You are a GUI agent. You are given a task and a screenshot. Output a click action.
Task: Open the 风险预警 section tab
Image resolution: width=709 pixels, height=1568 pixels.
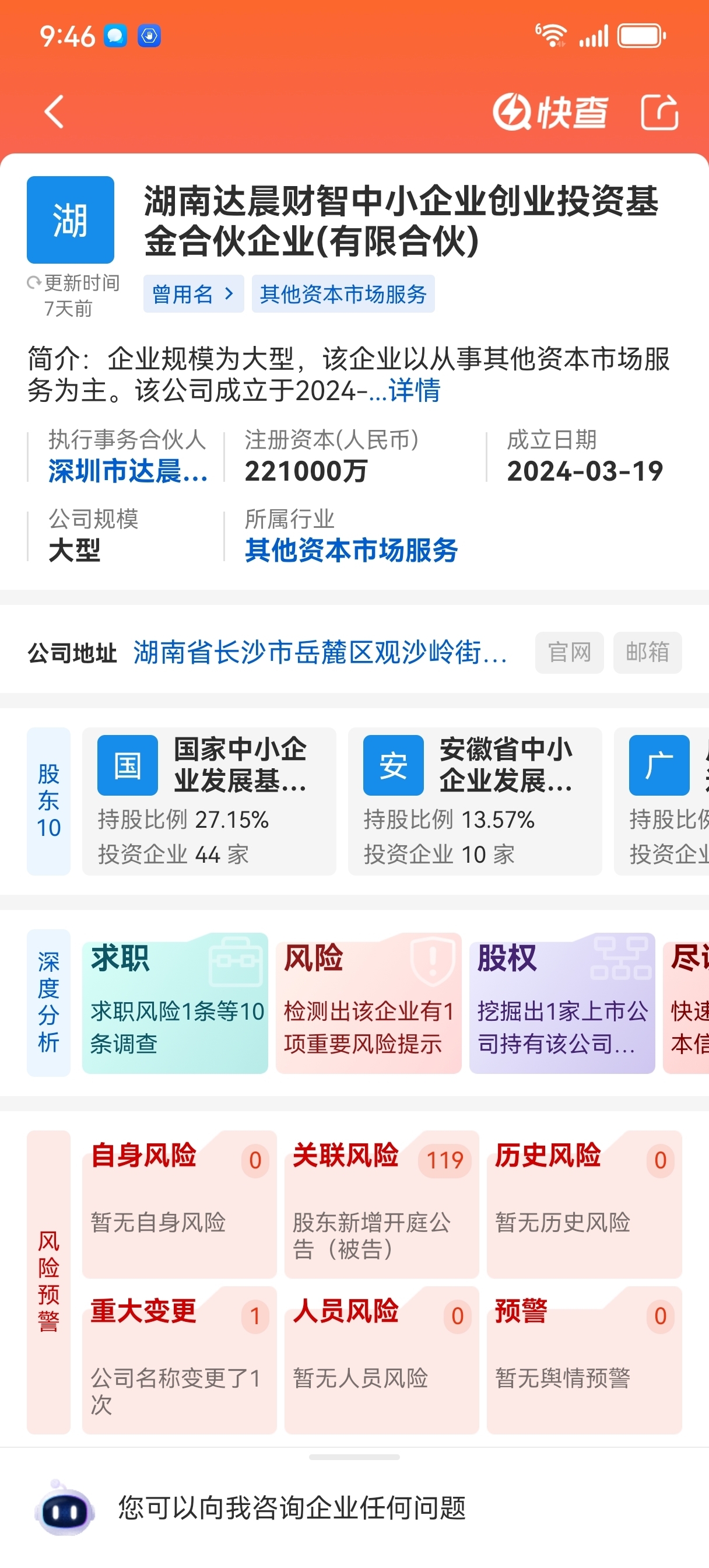click(49, 1283)
